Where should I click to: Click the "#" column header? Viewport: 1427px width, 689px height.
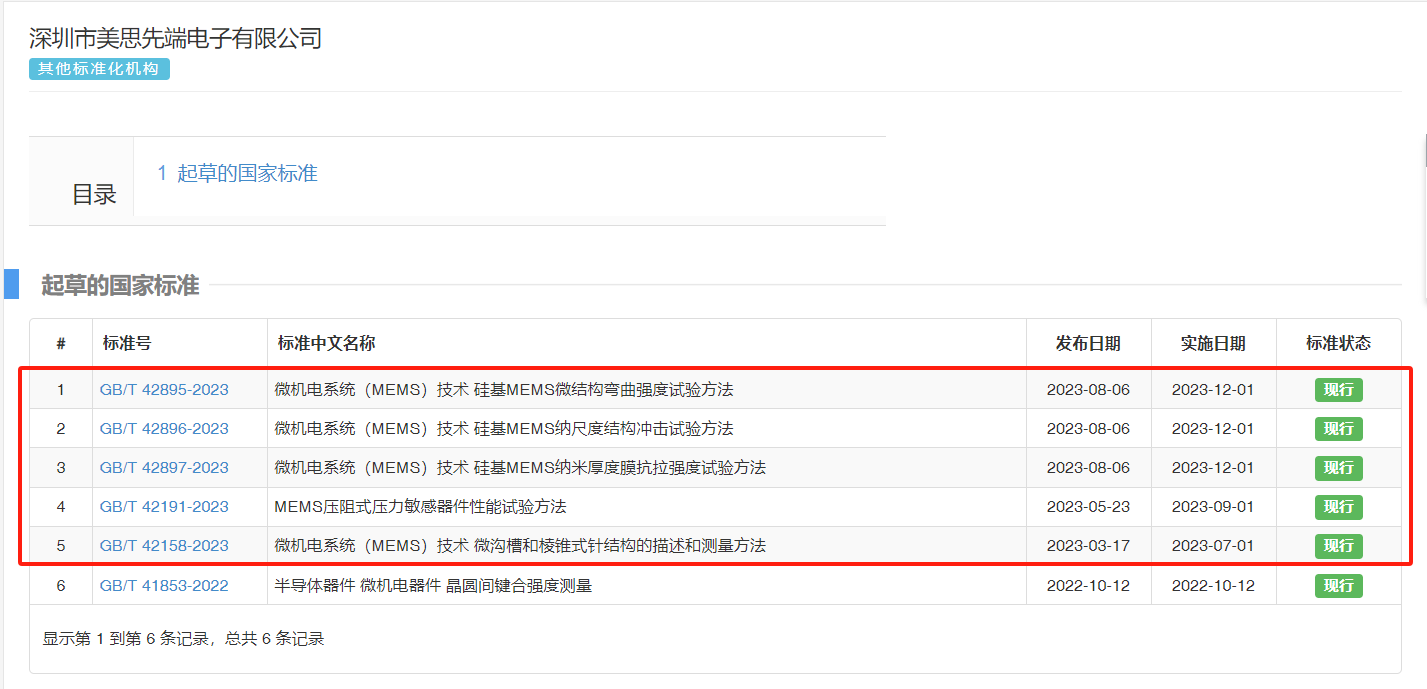coord(61,344)
